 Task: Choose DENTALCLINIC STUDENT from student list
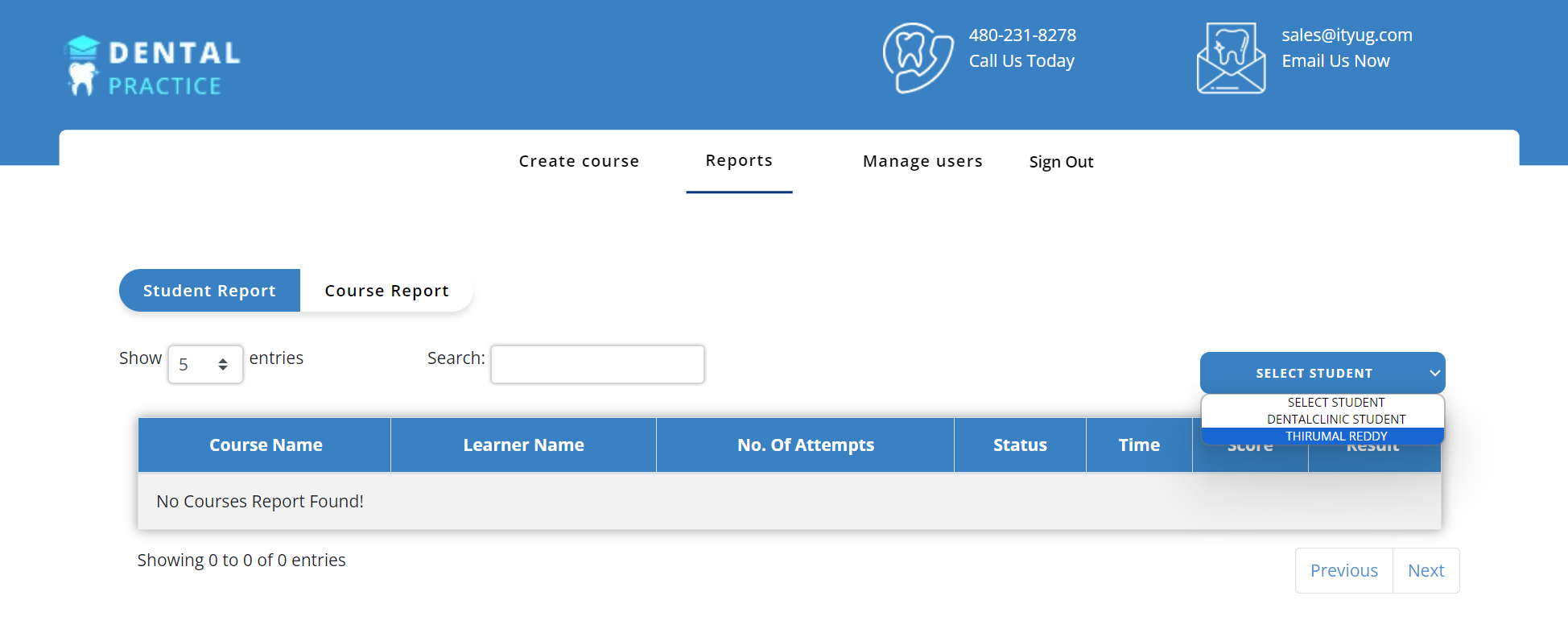1335,420
